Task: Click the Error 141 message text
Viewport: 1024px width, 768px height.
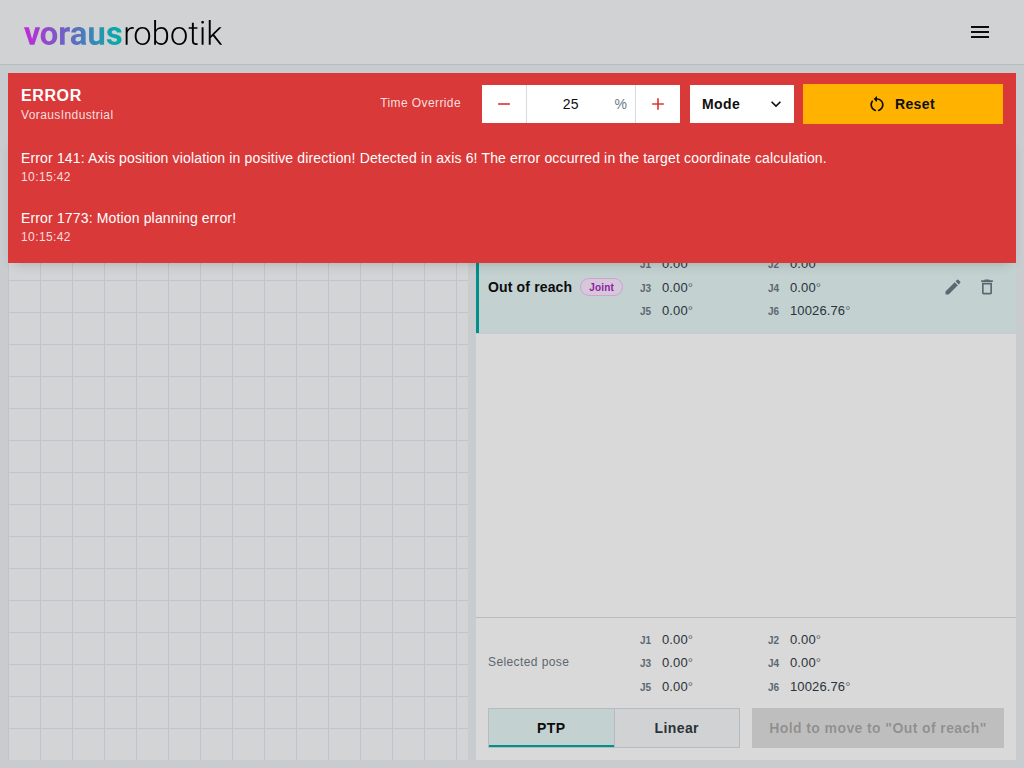Action: 423,158
